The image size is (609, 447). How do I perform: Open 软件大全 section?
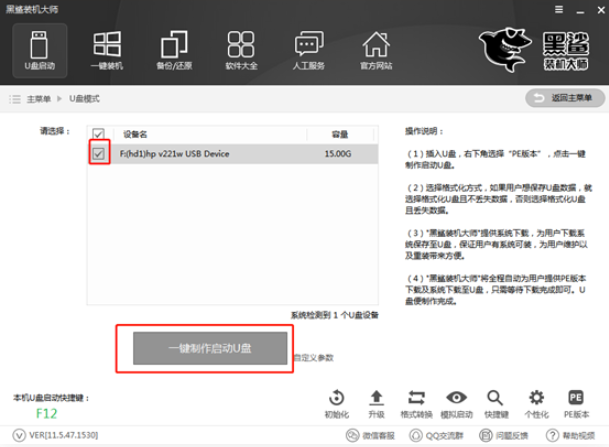241,50
